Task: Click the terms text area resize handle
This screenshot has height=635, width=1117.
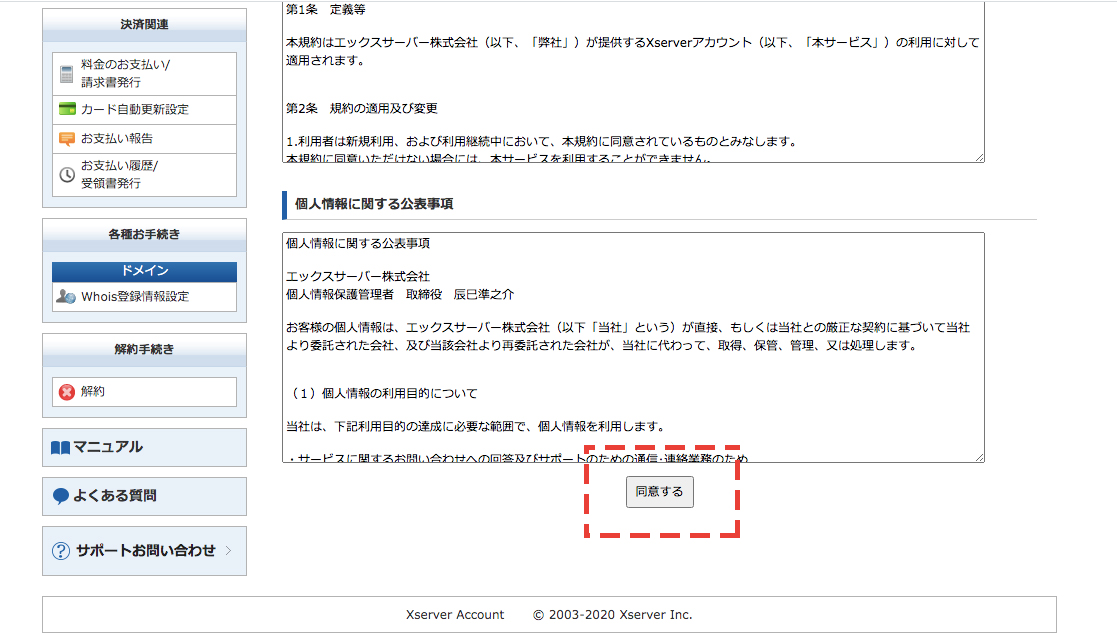Action: [x=979, y=157]
